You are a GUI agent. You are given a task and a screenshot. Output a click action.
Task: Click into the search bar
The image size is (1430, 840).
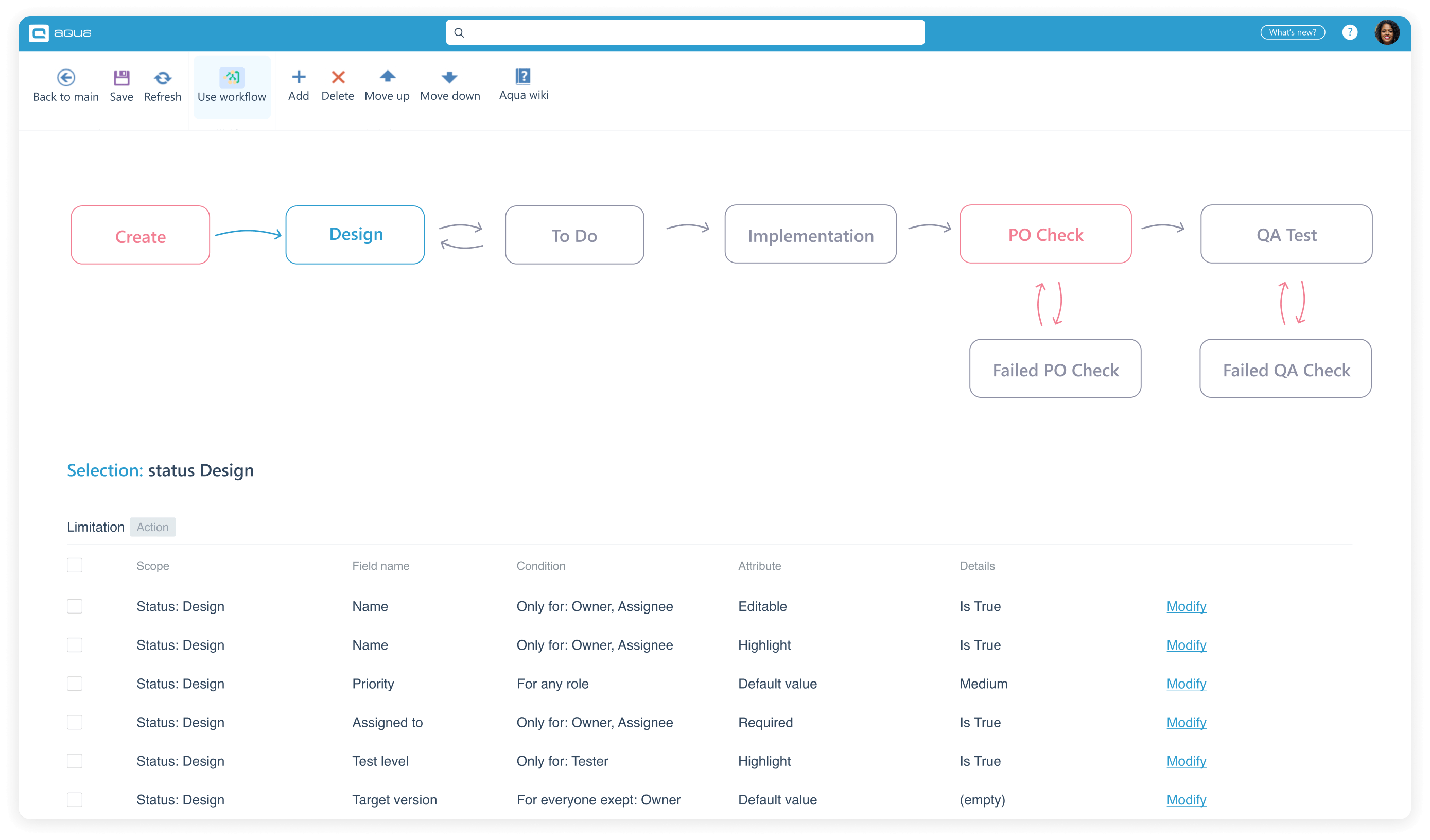[684, 32]
